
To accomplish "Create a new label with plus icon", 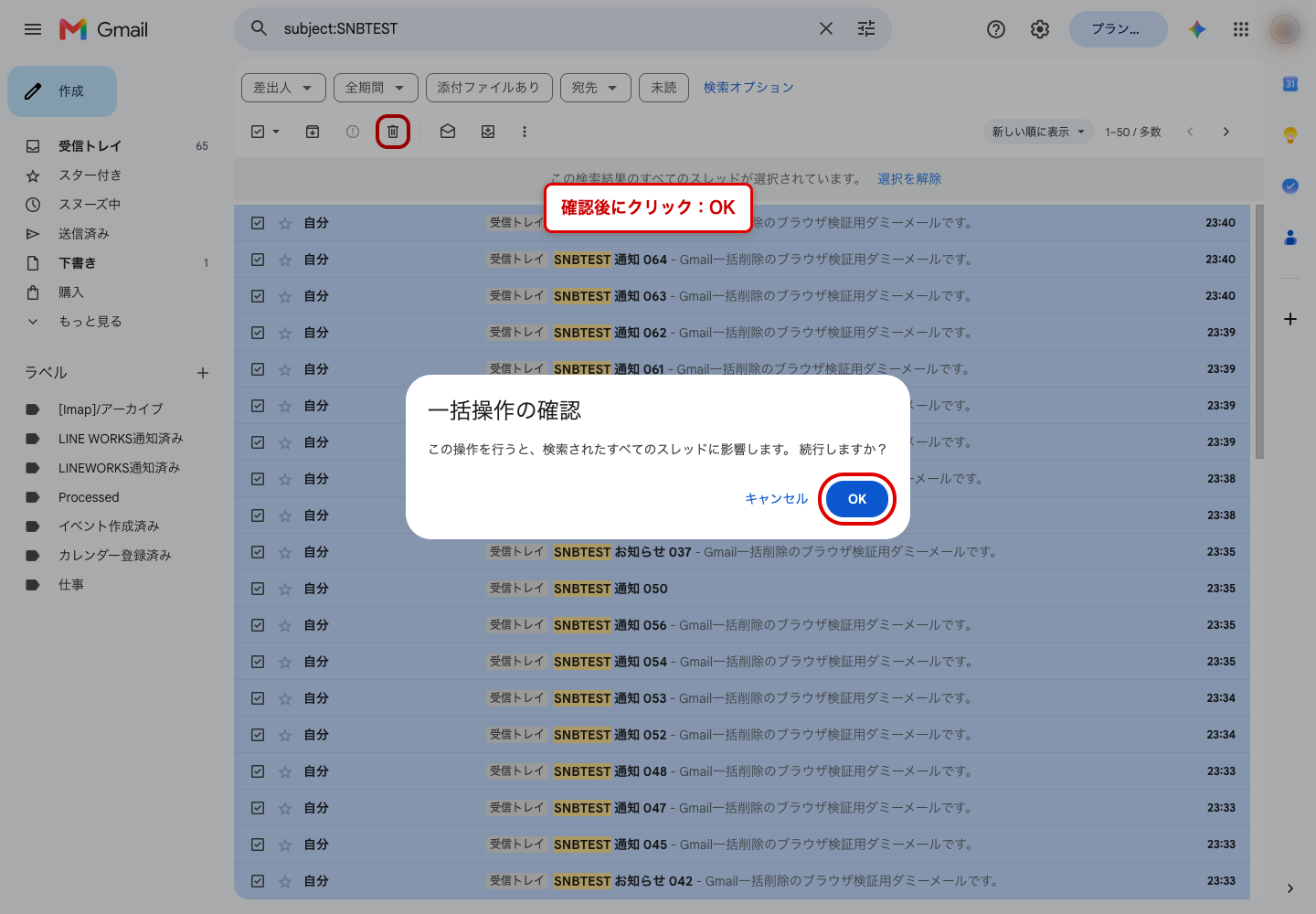I will click(x=203, y=373).
